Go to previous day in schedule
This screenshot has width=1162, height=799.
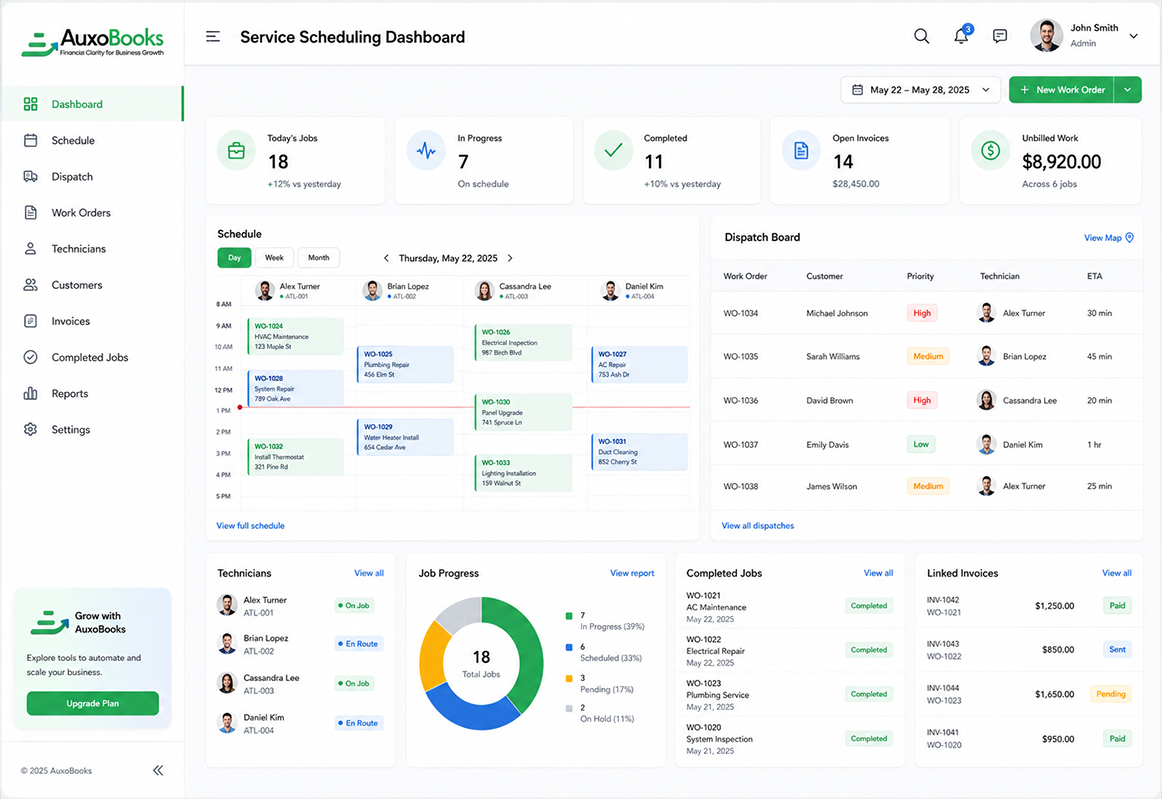(x=386, y=258)
